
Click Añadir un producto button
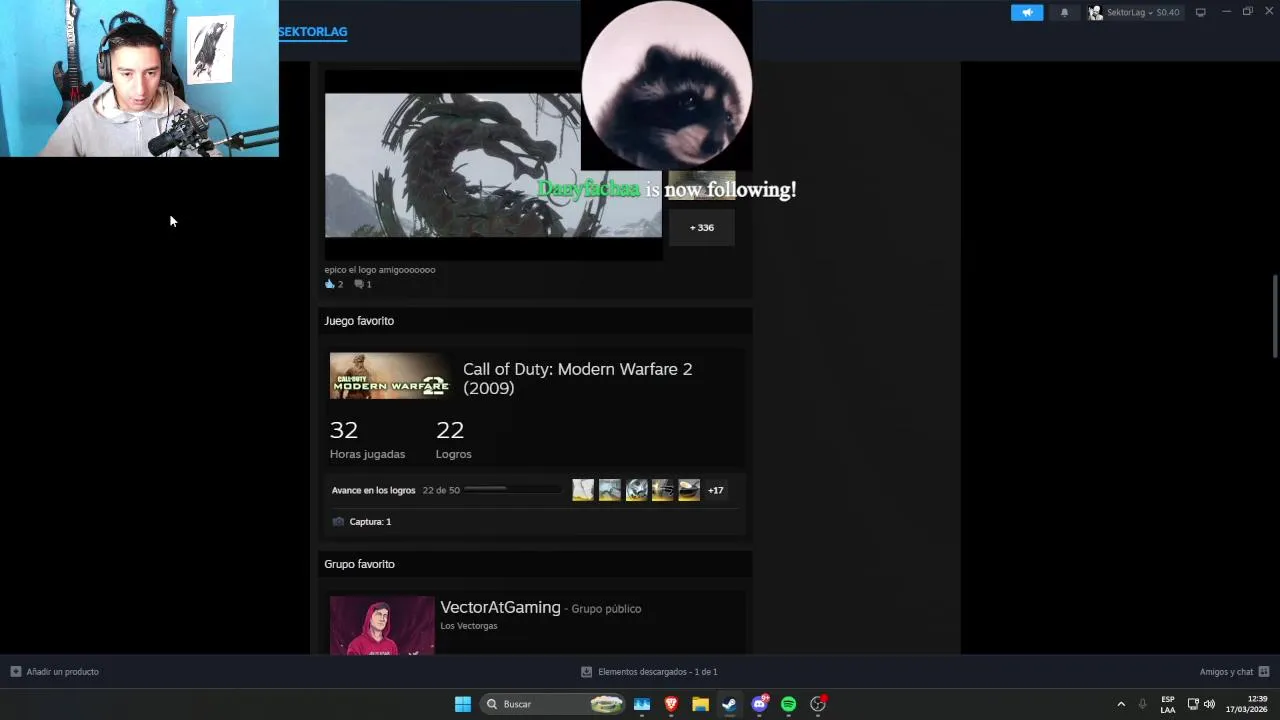tap(55, 671)
